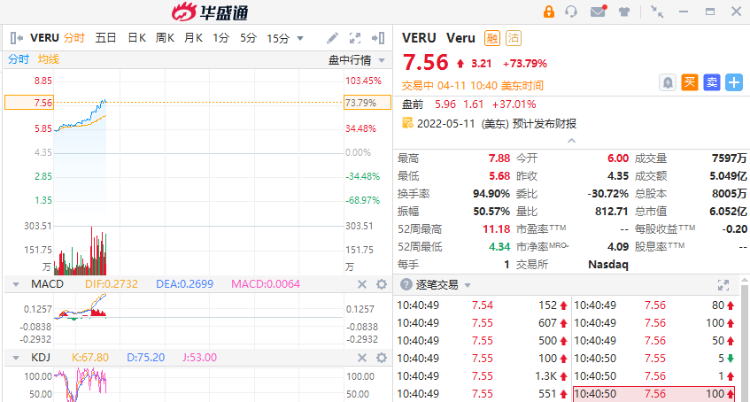Click the orange Buy (买) button

[x=689, y=83]
